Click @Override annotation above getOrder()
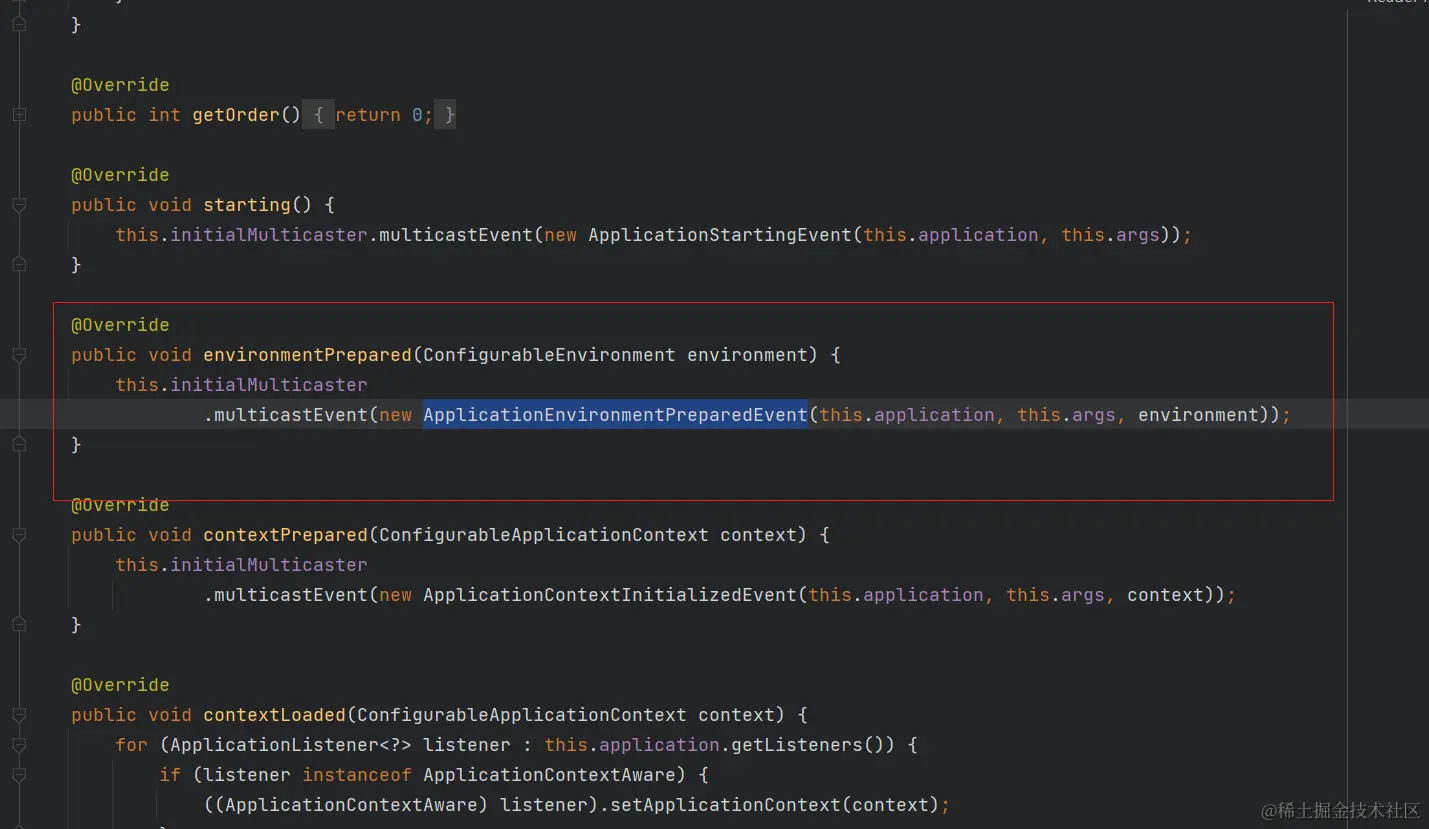 [120, 85]
